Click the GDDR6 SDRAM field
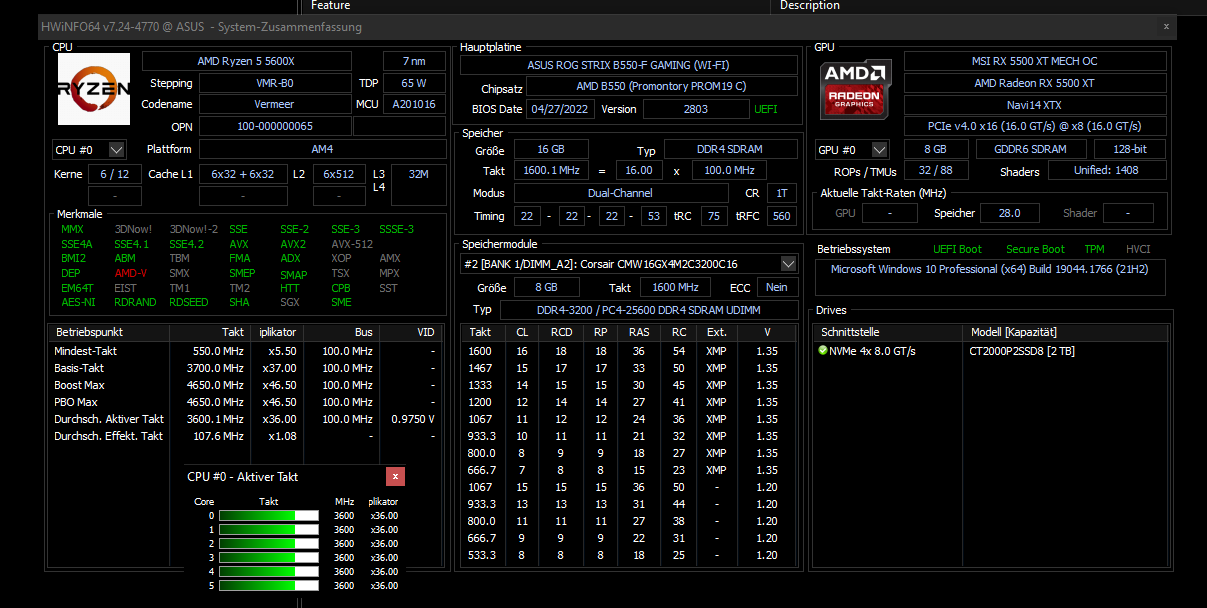The height and width of the screenshot is (608, 1207). (x=1030, y=149)
